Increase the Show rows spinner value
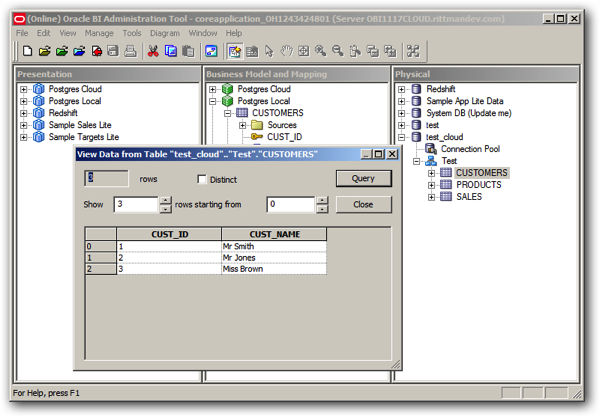 [x=165, y=200]
